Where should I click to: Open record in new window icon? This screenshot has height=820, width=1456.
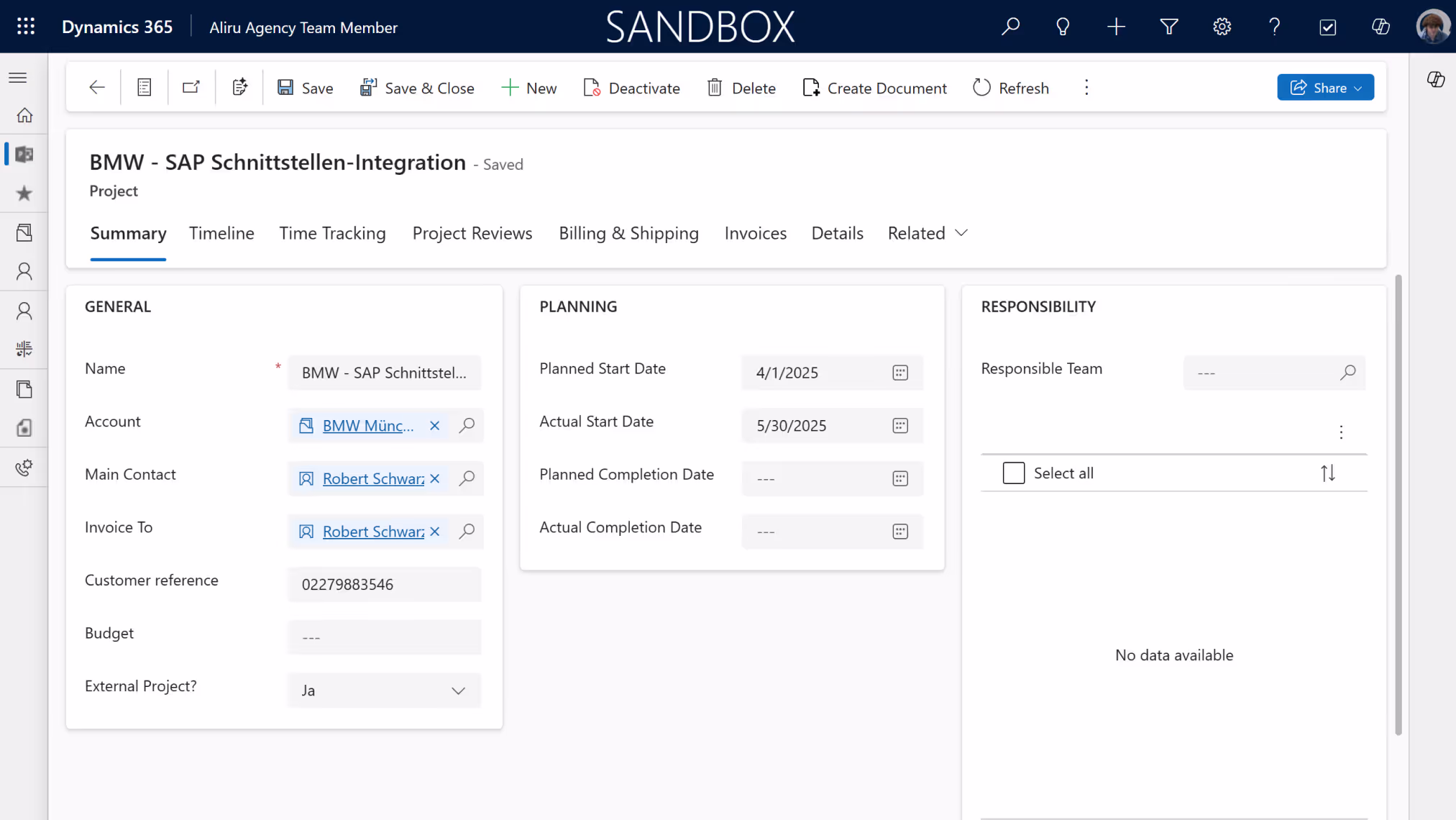point(191,88)
